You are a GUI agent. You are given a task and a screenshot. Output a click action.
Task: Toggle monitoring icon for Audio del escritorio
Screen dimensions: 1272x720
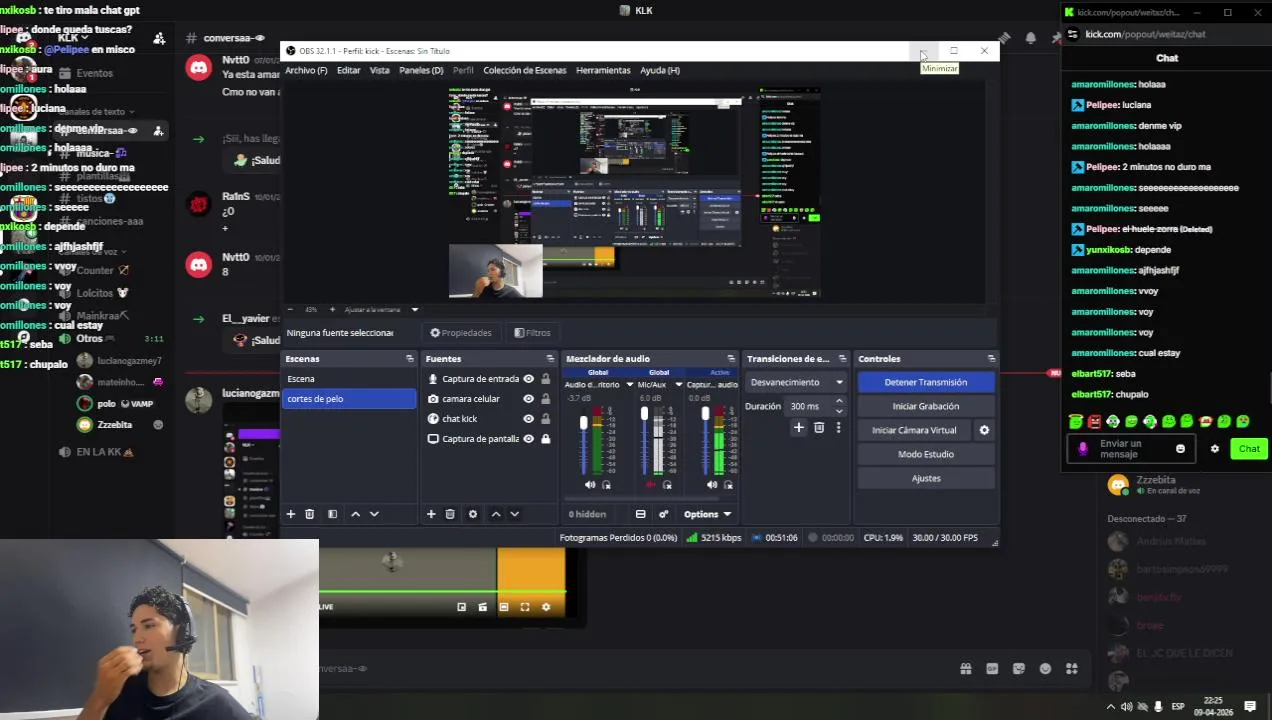pos(606,485)
